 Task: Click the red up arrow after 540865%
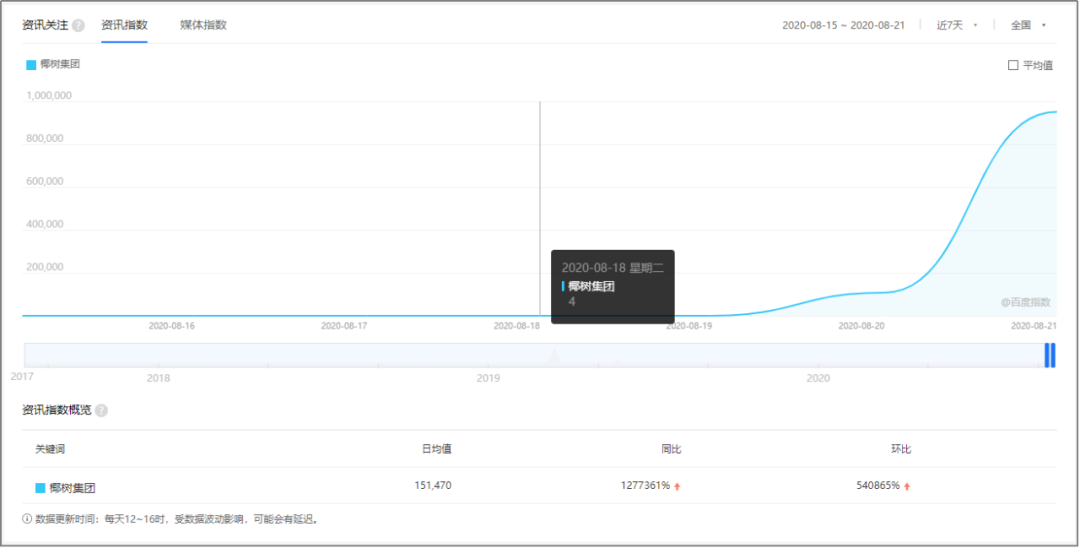(907, 486)
